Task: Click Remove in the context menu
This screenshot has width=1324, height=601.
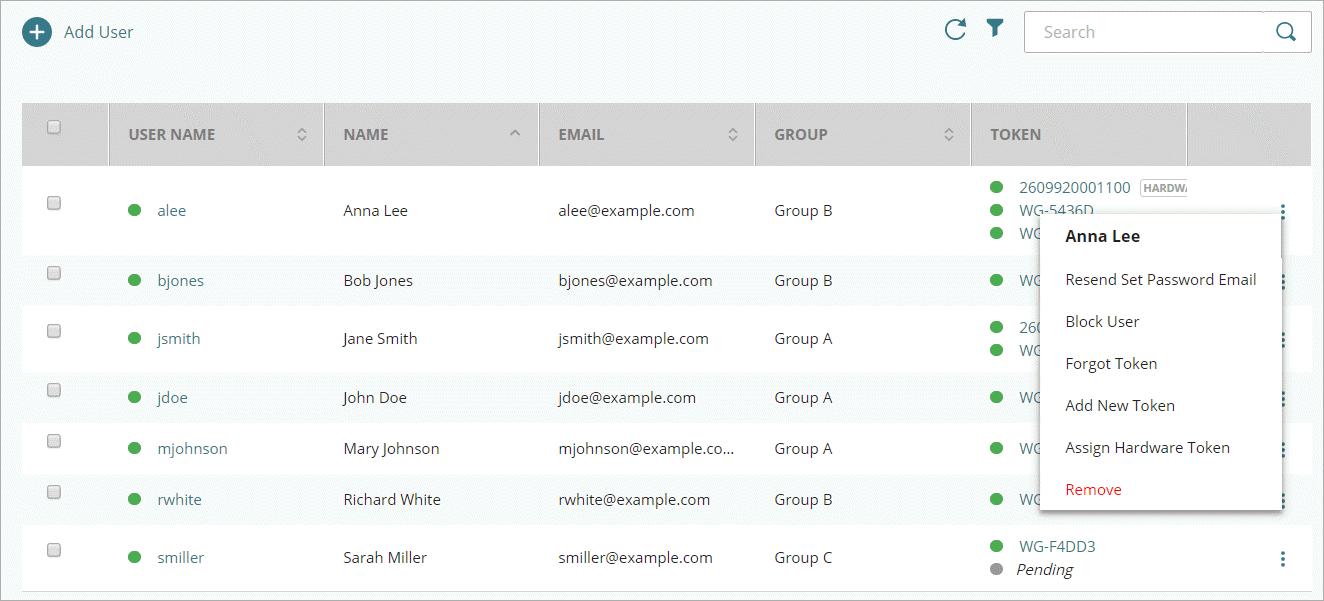Action: click(1093, 490)
